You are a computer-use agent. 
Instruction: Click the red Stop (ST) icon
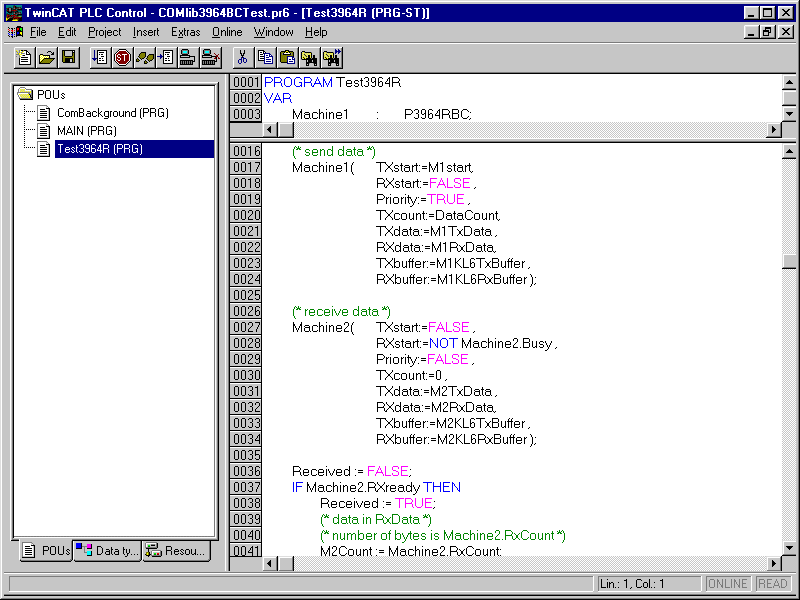[x=122, y=57]
